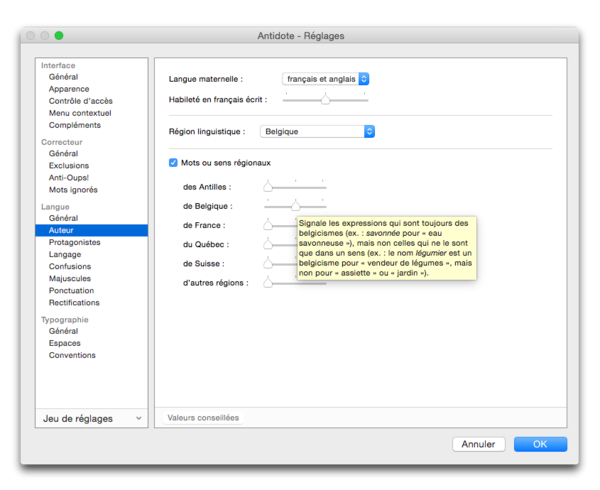Expand the Jeu de réglages menu
600x490 pixels.
coord(92,418)
